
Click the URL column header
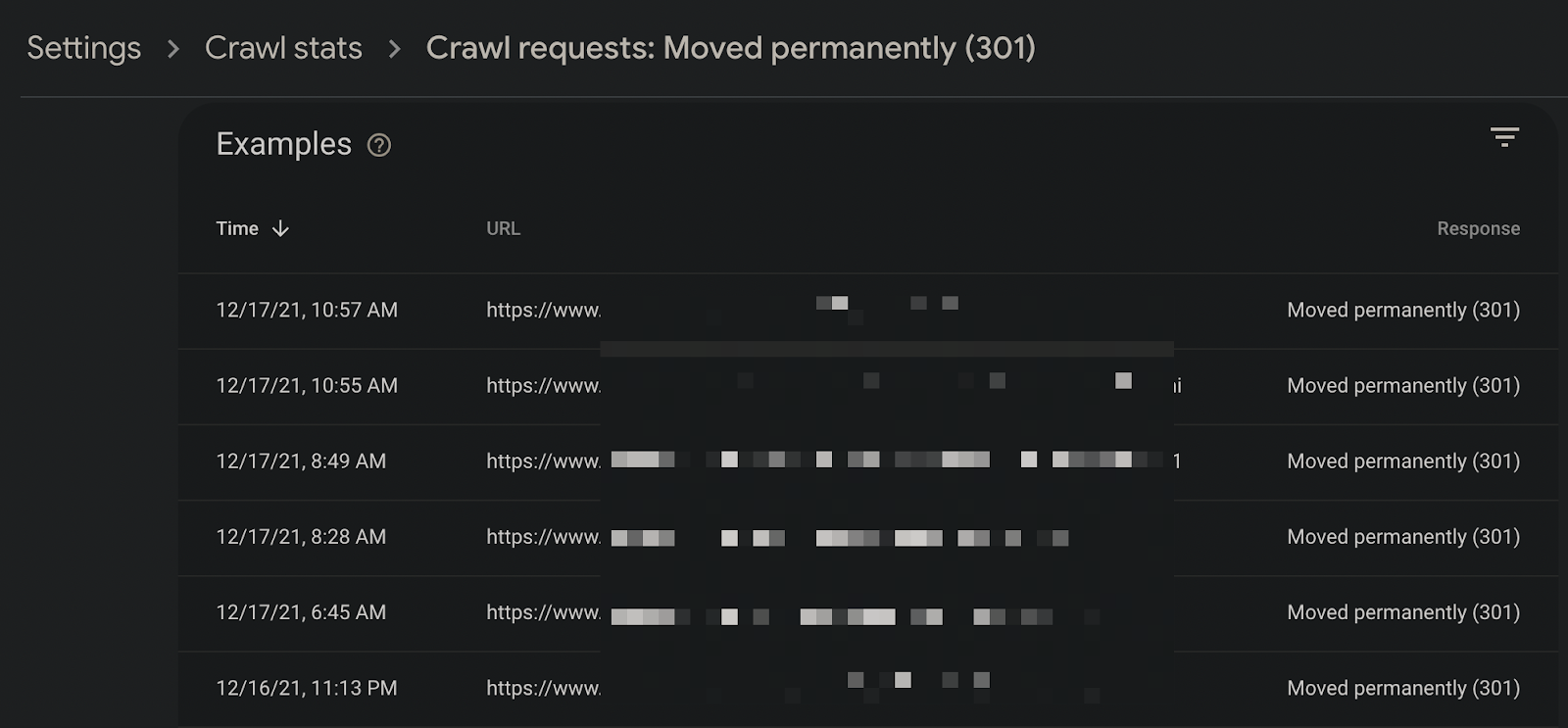pos(504,228)
